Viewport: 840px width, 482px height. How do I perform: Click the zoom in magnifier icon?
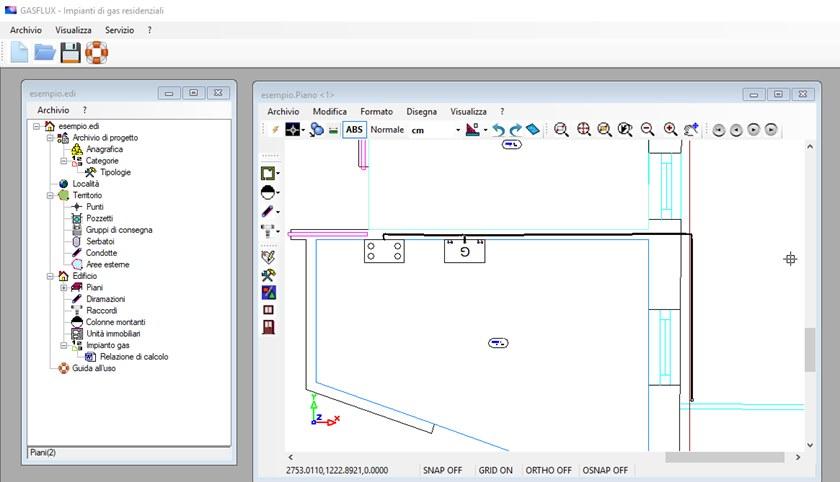[670, 129]
